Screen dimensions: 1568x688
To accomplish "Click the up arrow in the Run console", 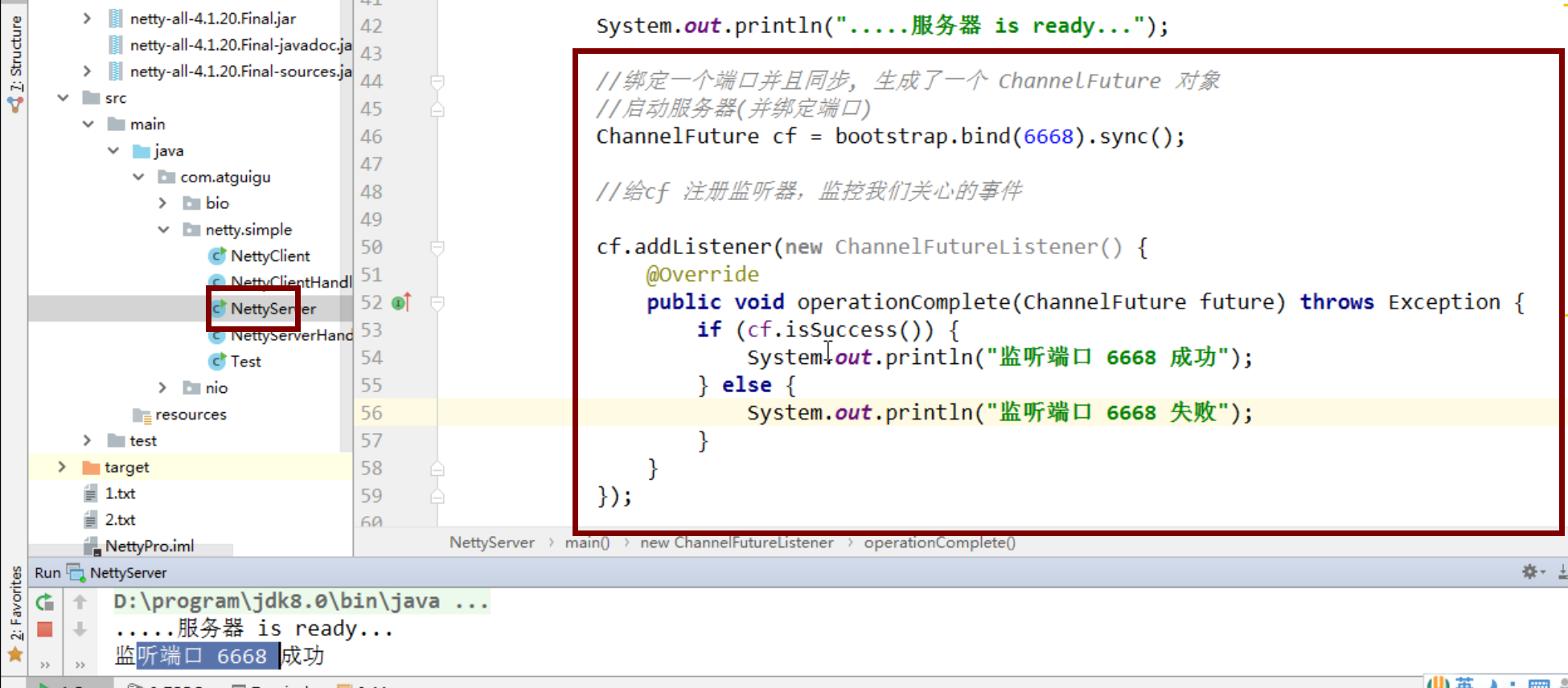I will pyautogui.click(x=80, y=601).
